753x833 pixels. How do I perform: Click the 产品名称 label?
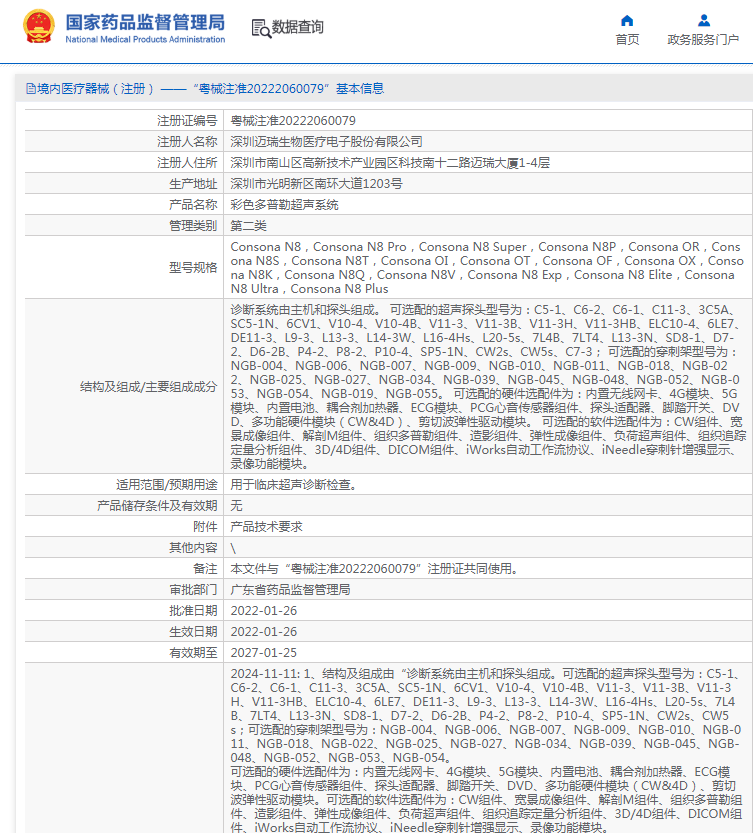click(x=193, y=205)
